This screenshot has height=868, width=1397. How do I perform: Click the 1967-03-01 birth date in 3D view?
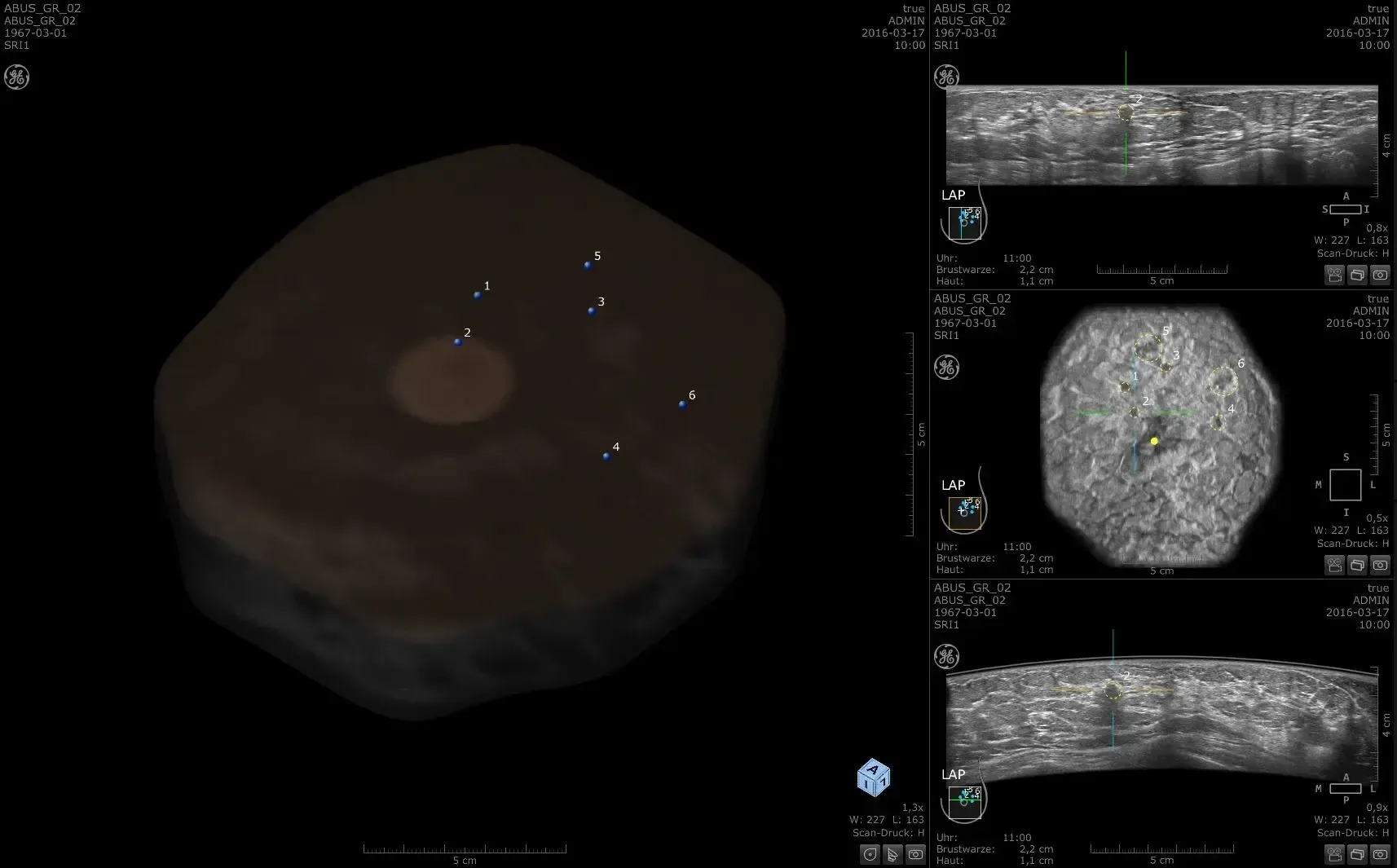35,33
